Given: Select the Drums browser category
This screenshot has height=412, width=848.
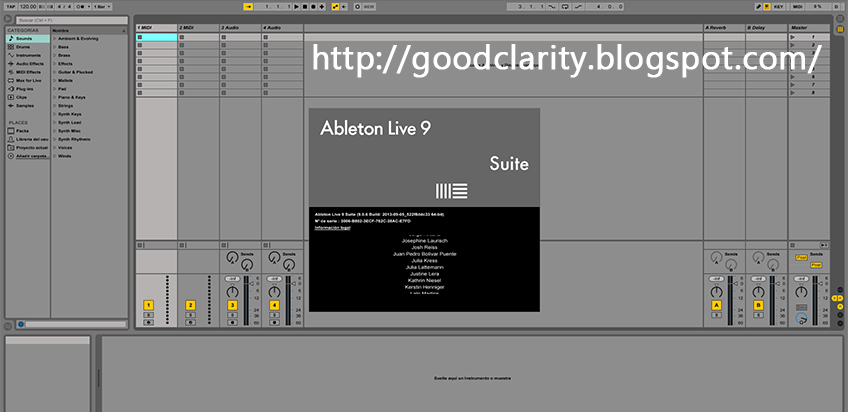Looking at the screenshot, I should pyautogui.click(x=28, y=47).
